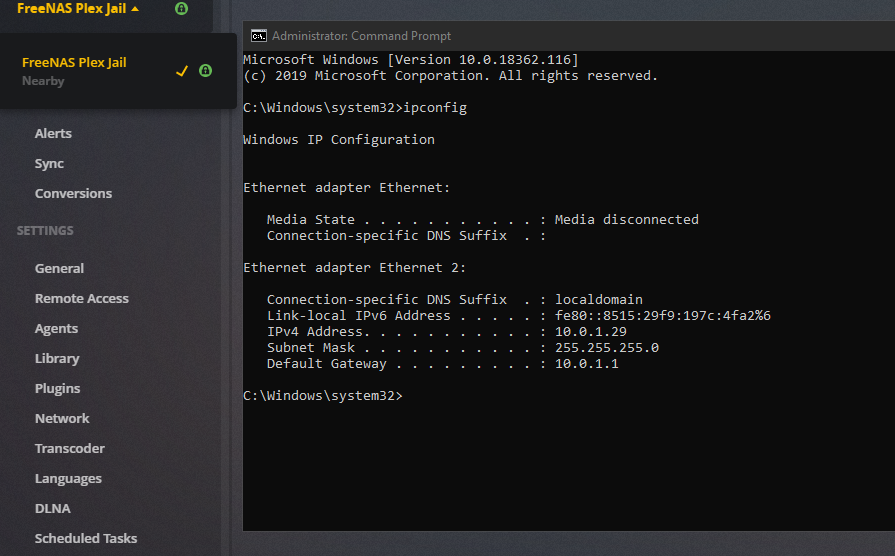The image size is (895, 556).
Task: Click the Media disconnected status text
Action: (627, 220)
